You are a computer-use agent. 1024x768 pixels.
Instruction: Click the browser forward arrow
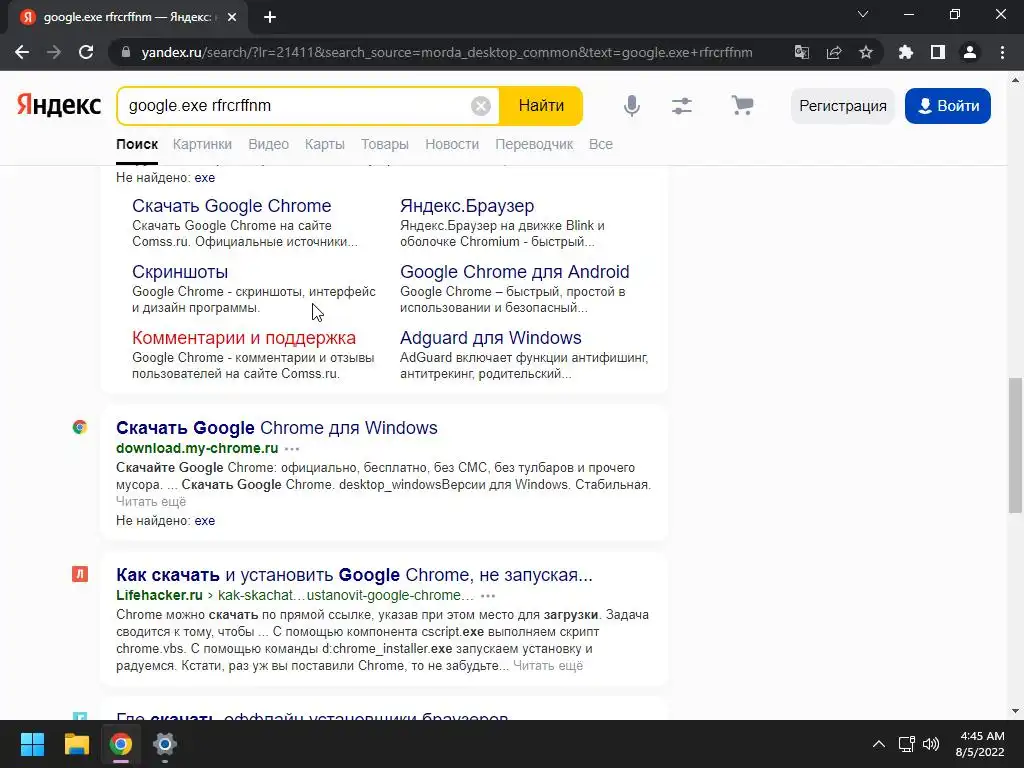54,52
